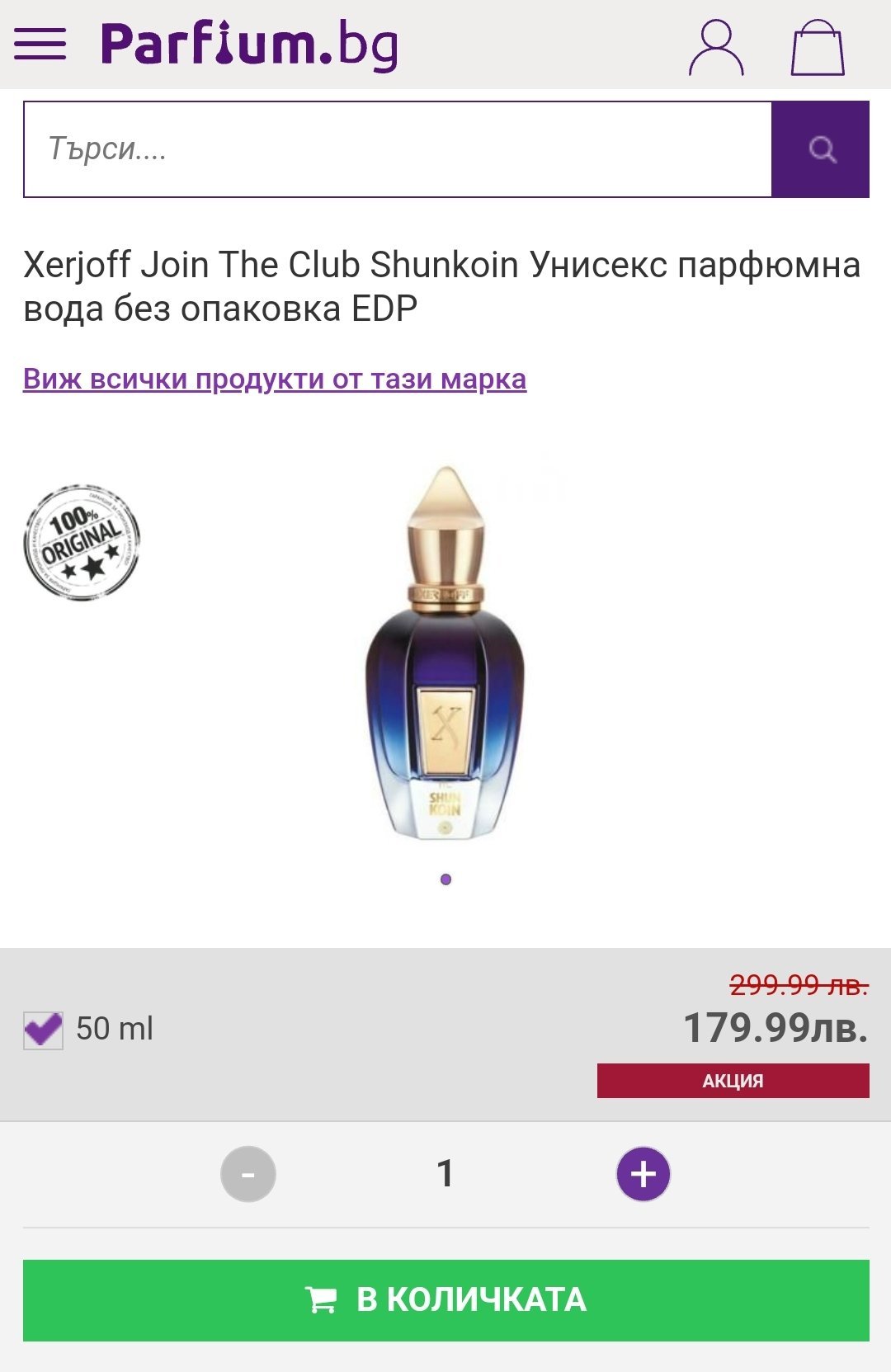Click the 179.99лв. sale price
Image resolution: width=891 pixels, height=1372 pixels.
point(775,1028)
